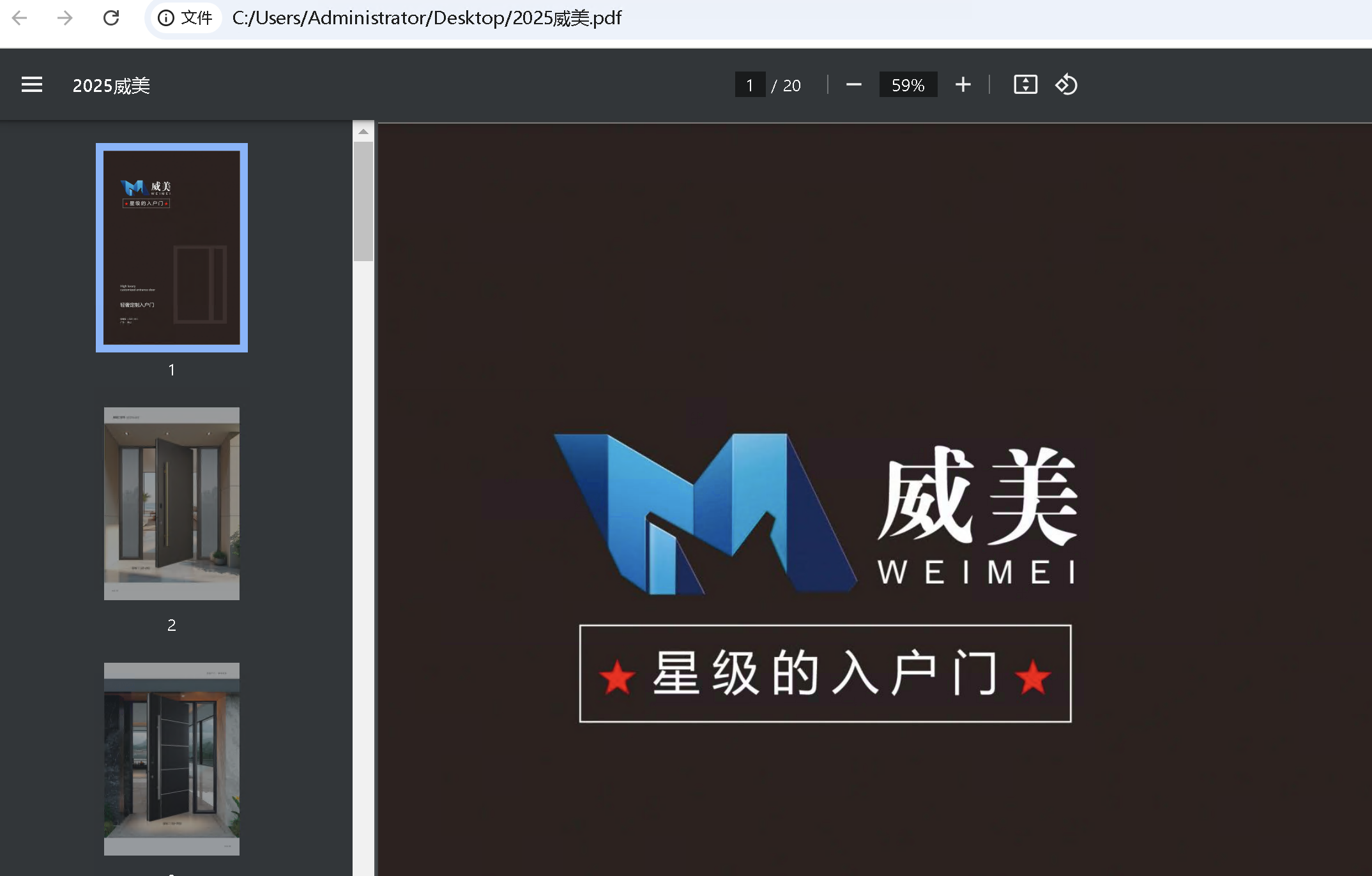Viewport: 1372px width, 876px height.
Task: Click the 星级的入户门 slogan box
Action: [x=825, y=674]
